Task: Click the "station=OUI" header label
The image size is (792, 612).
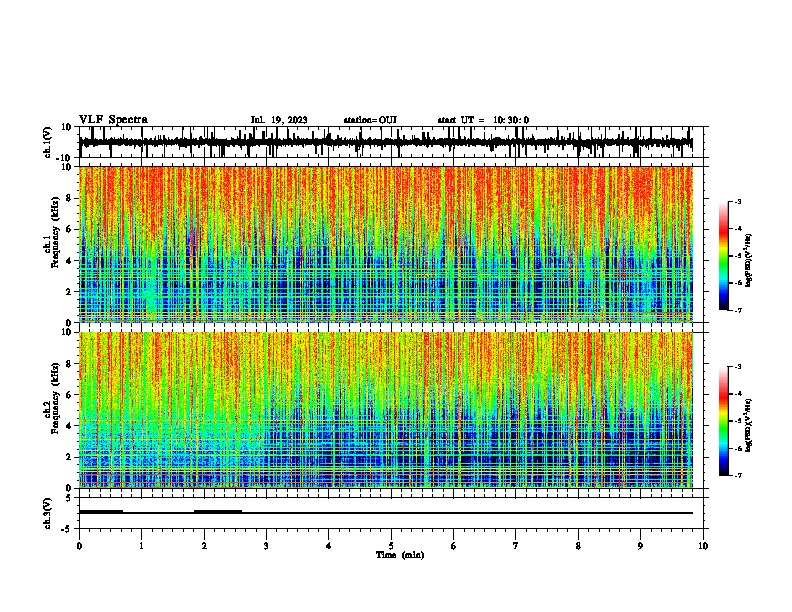Action: point(370,120)
